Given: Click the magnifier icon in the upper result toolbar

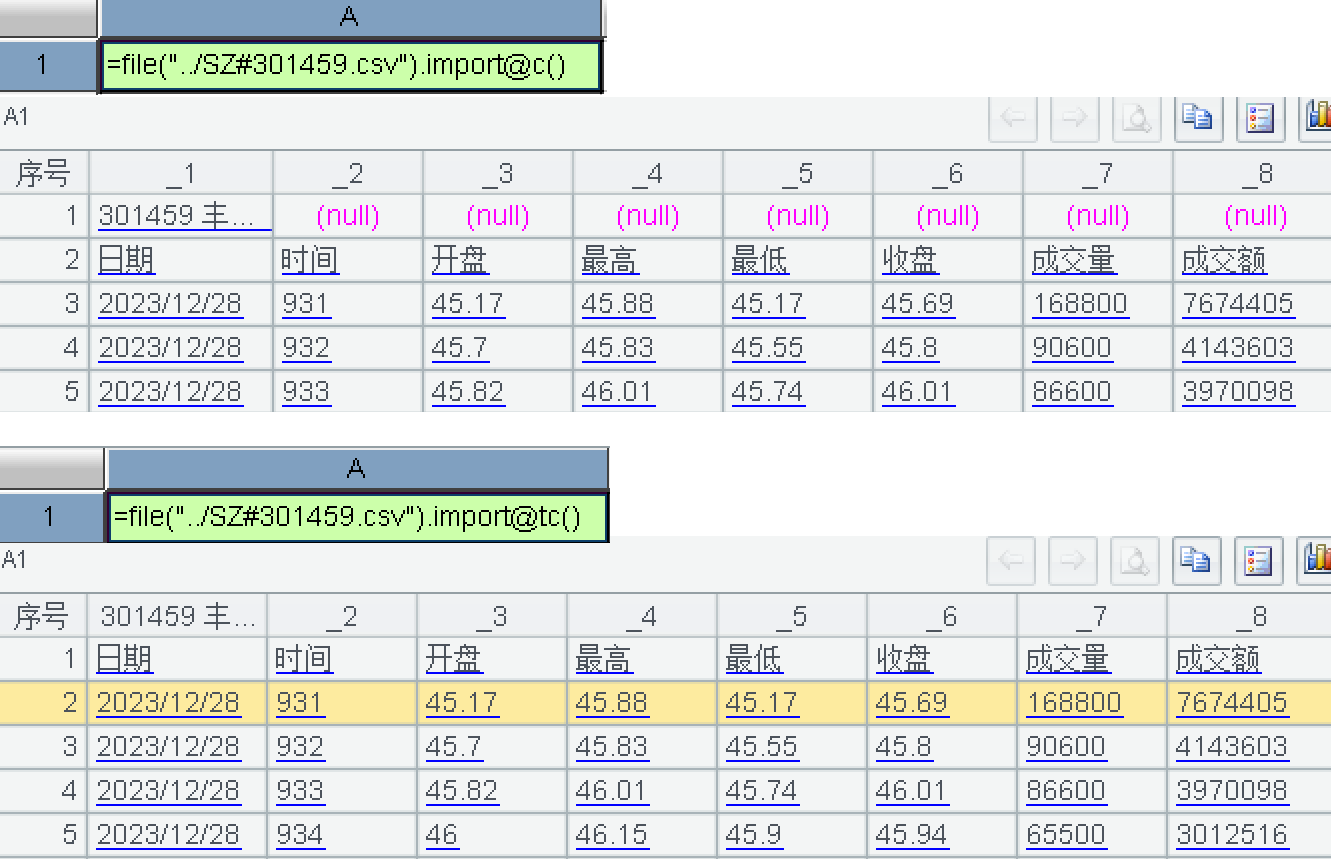Looking at the screenshot, I should [1136, 119].
